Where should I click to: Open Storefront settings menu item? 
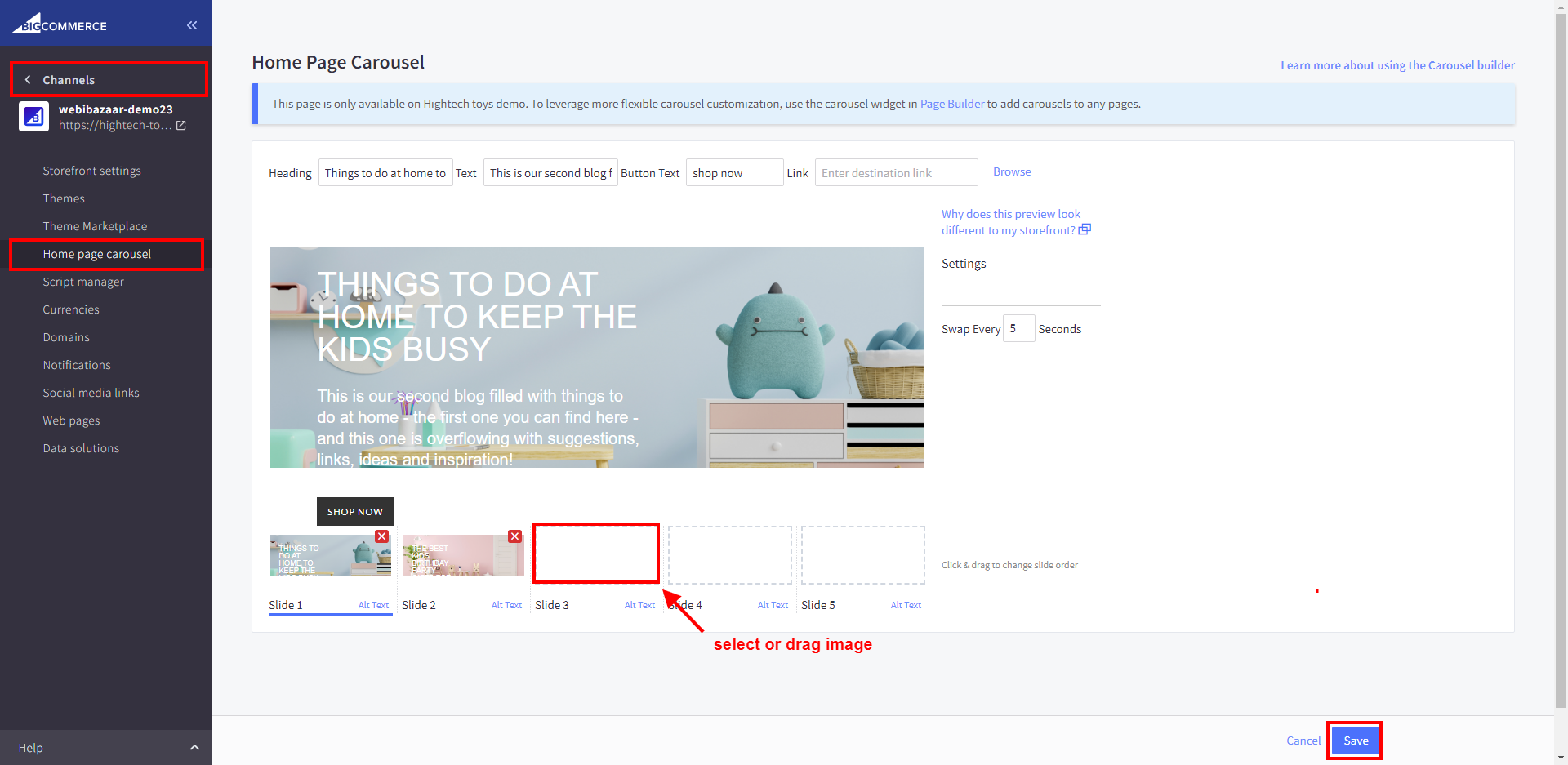[91, 171]
